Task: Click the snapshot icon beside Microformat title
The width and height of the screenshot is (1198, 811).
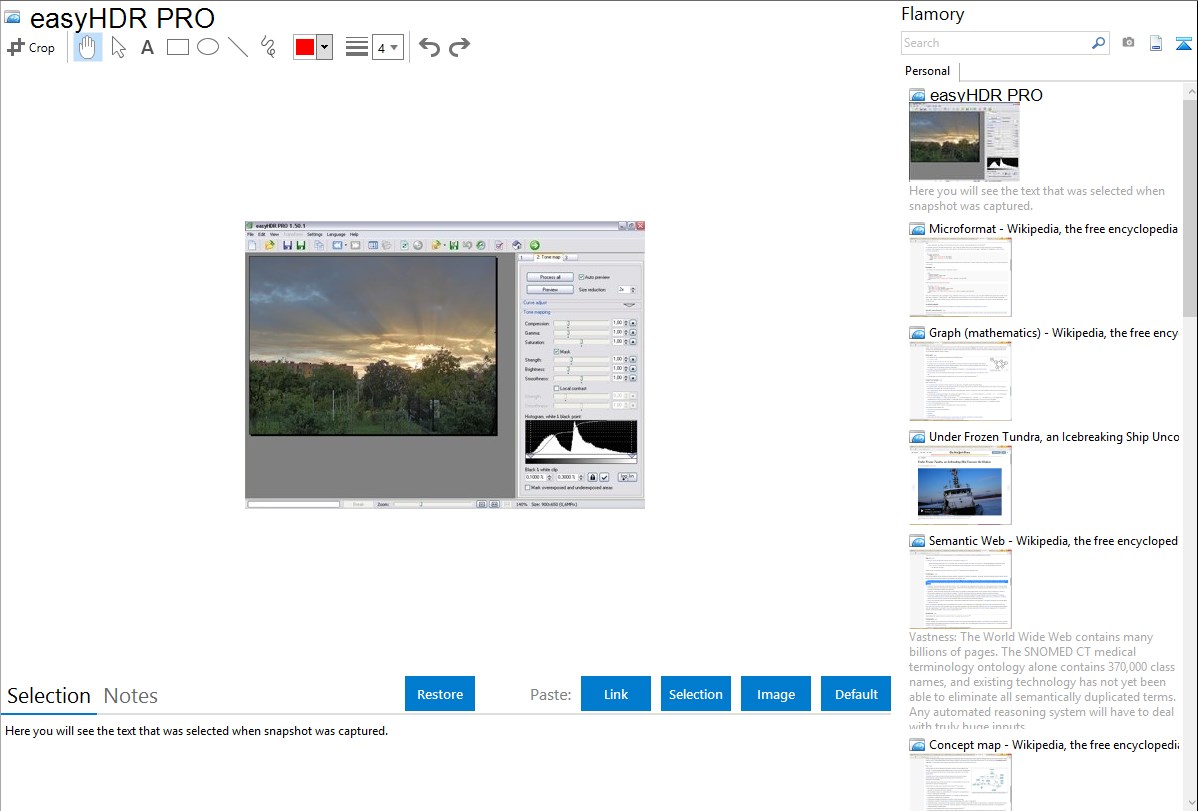Action: 917,229
